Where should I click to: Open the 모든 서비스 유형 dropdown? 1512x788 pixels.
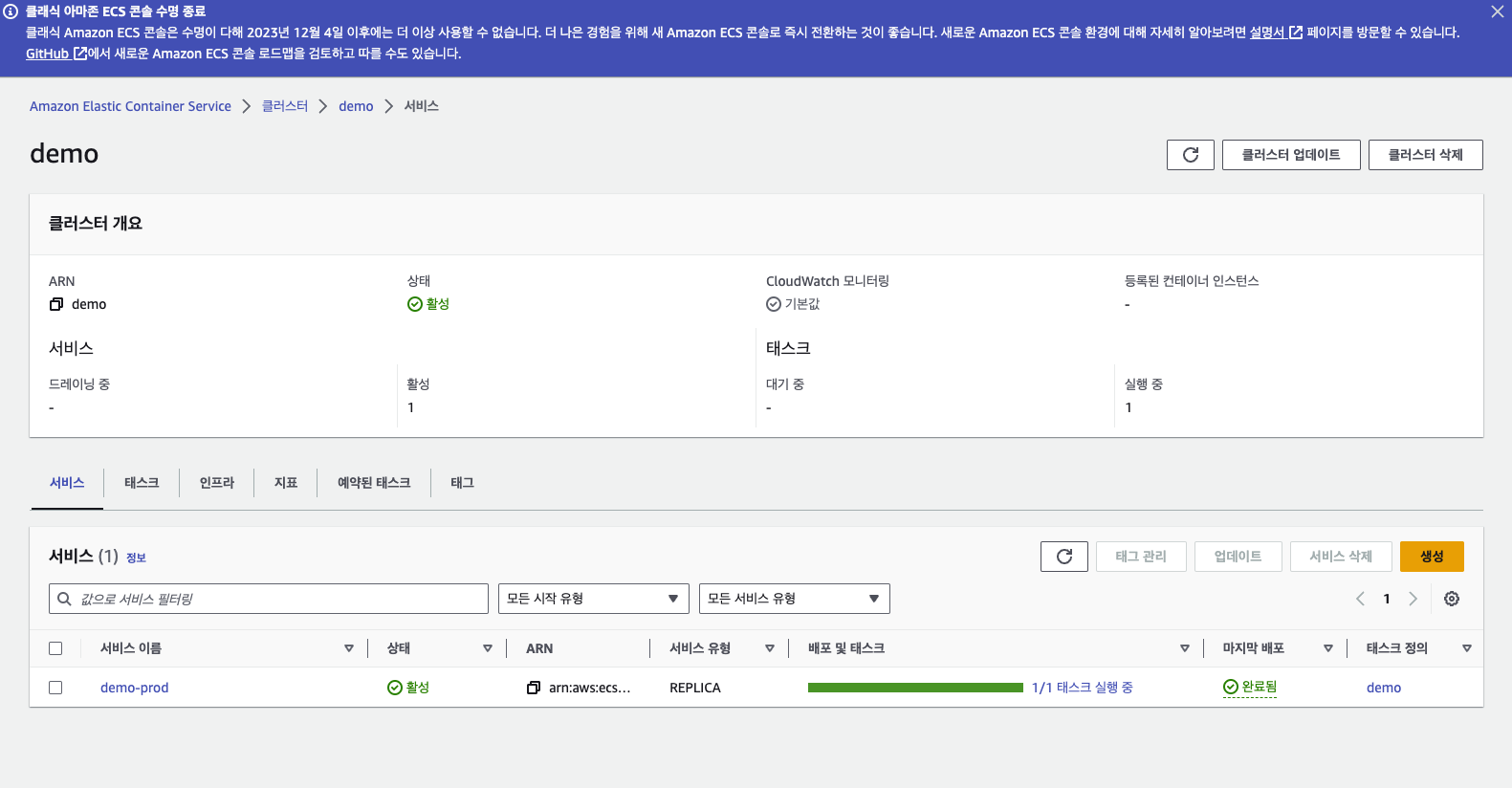795,599
